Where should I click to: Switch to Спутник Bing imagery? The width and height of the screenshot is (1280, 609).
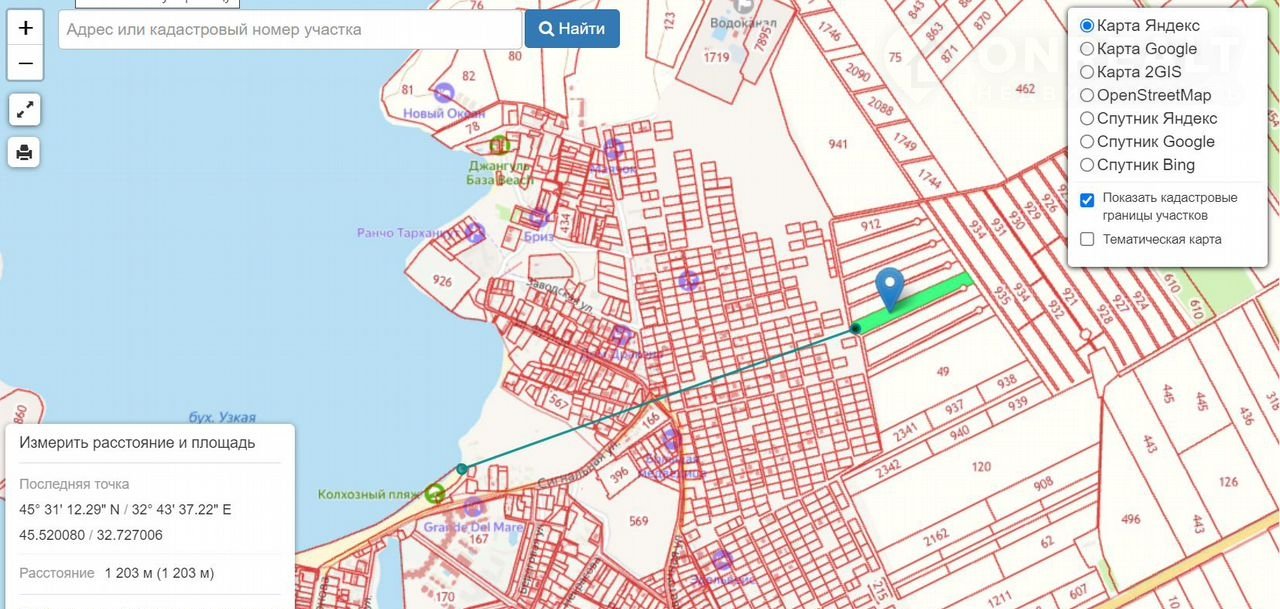click(x=1087, y=165)
